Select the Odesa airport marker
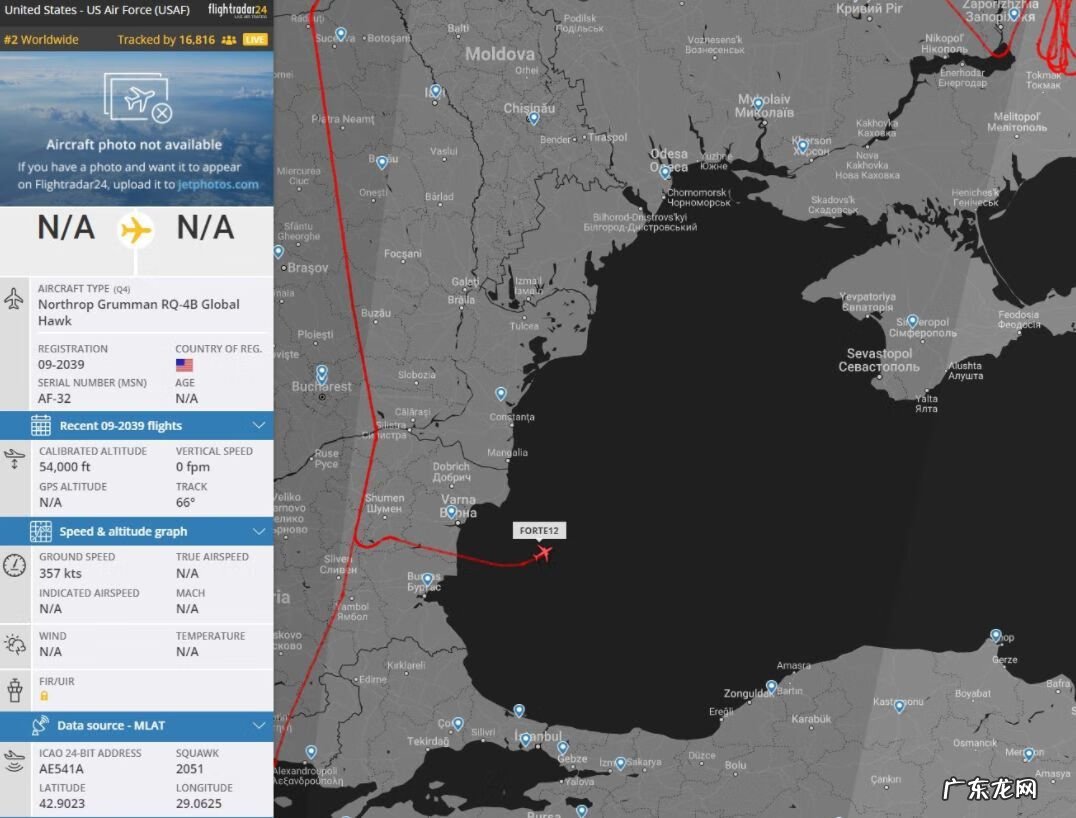The image size is (1076, 818). (664, 172)
